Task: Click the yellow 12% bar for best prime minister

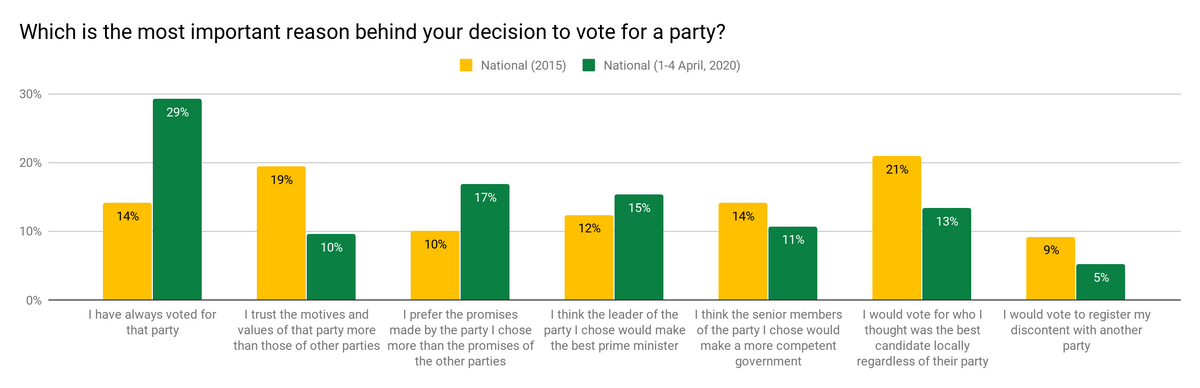Action: tap(589, 258)
